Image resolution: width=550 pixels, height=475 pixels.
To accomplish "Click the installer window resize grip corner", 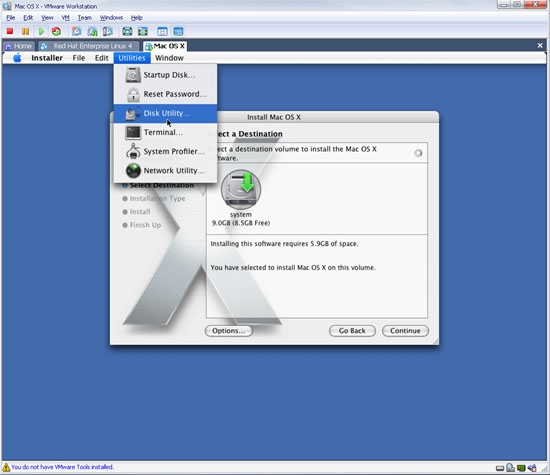I will coord(436,342).
